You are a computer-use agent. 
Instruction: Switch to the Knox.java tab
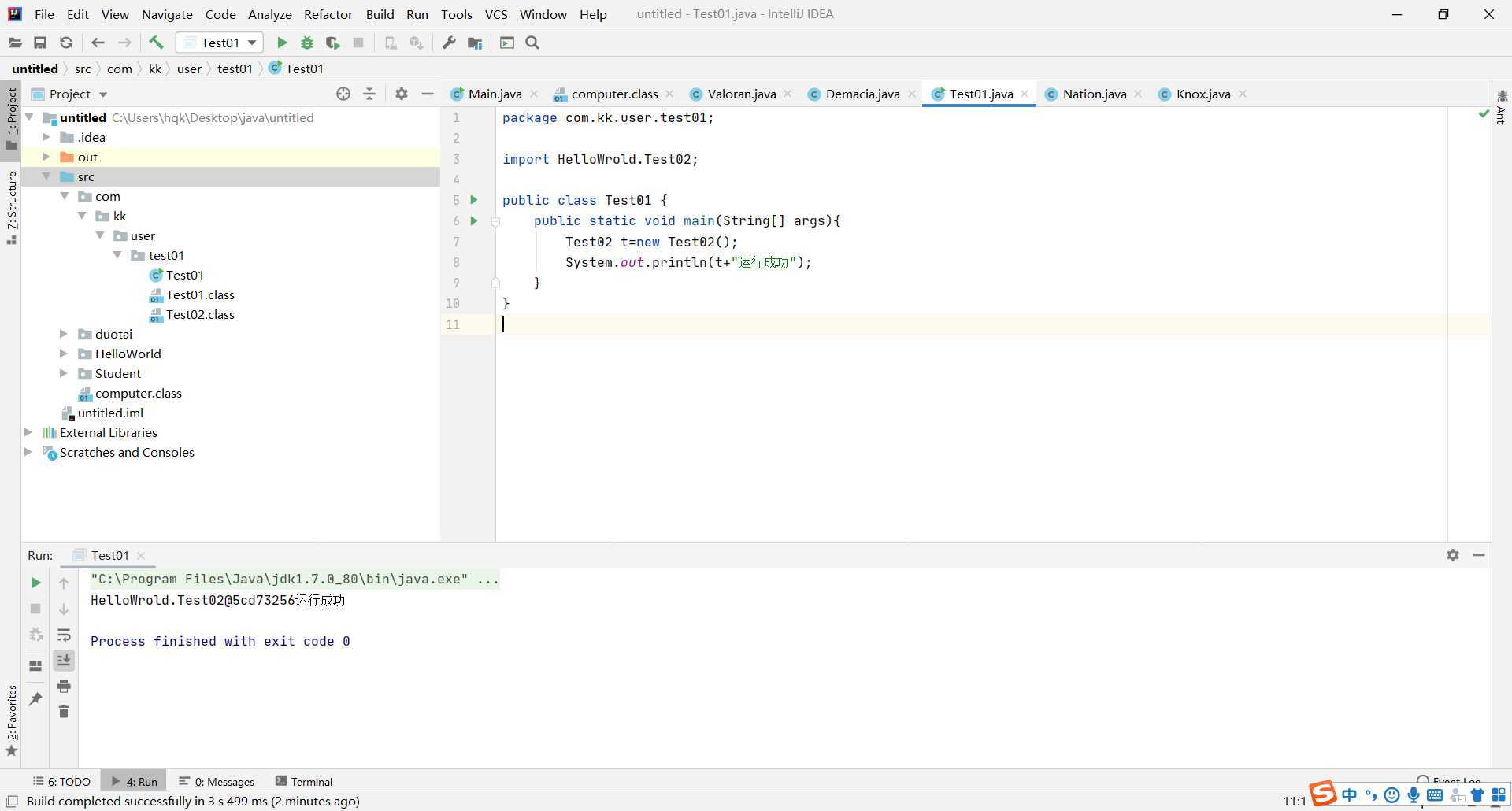1203,94
